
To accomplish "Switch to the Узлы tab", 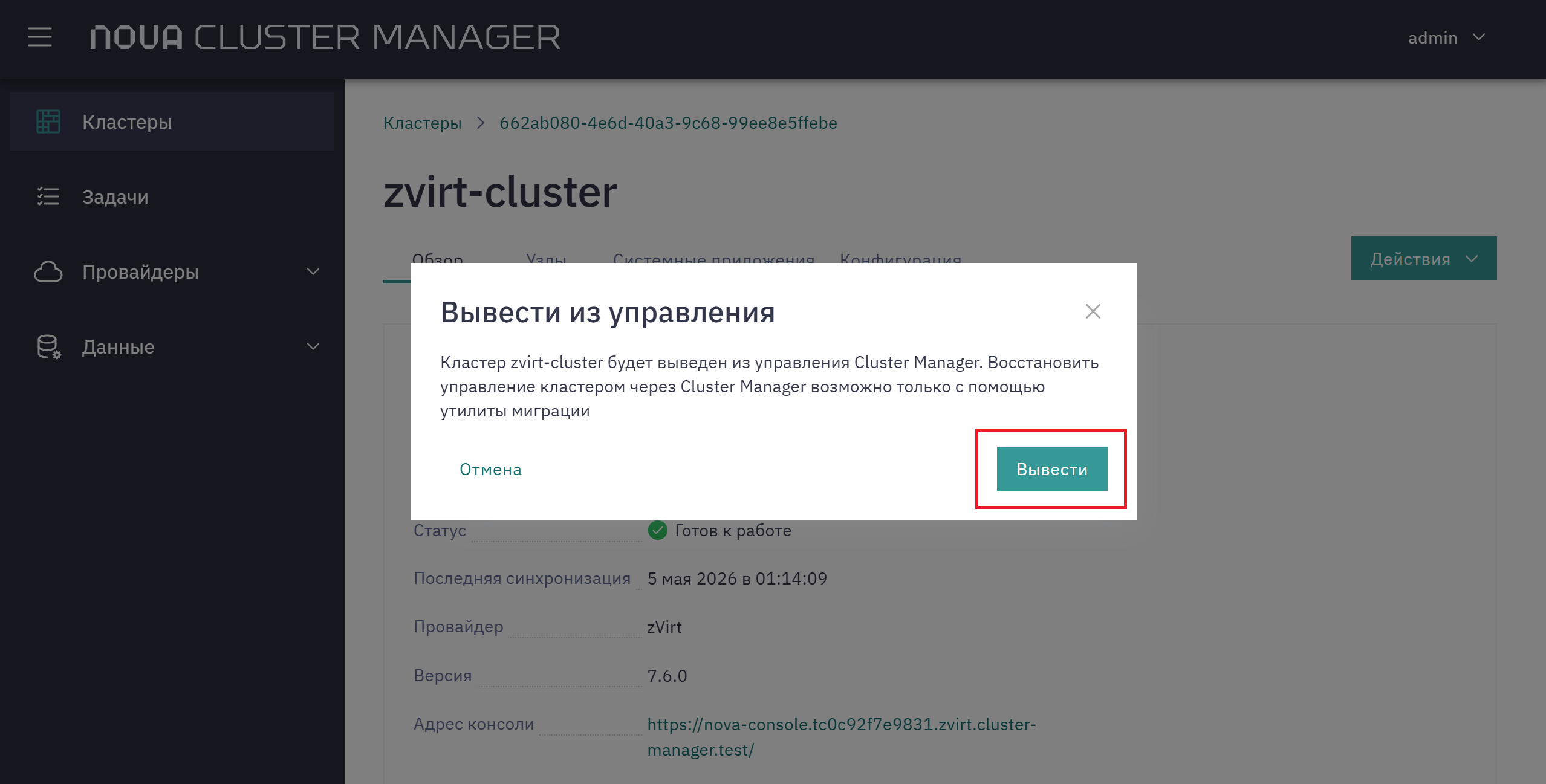I will click(546, 259).
